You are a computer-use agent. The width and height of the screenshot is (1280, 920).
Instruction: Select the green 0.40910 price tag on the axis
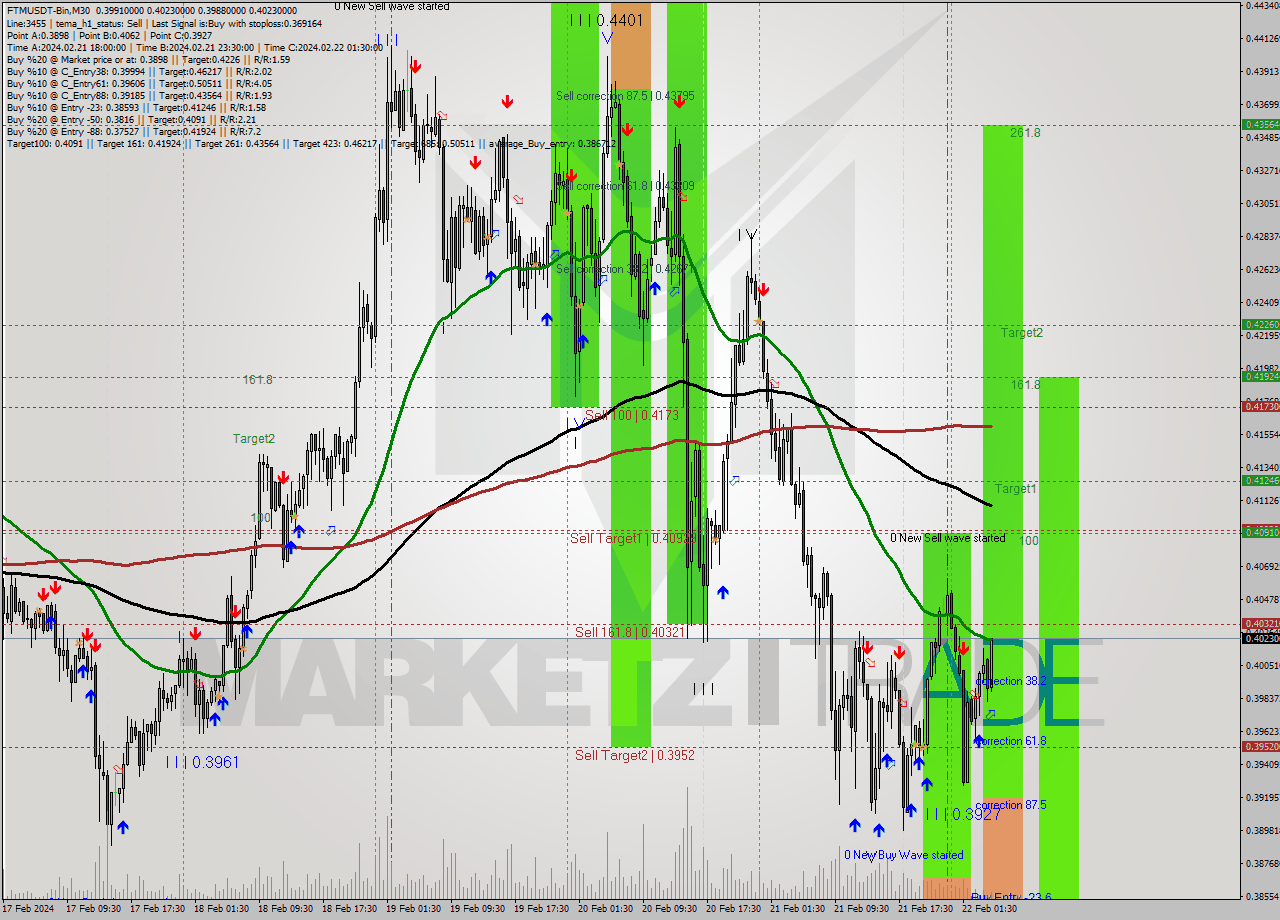(x=1260, y=532)
